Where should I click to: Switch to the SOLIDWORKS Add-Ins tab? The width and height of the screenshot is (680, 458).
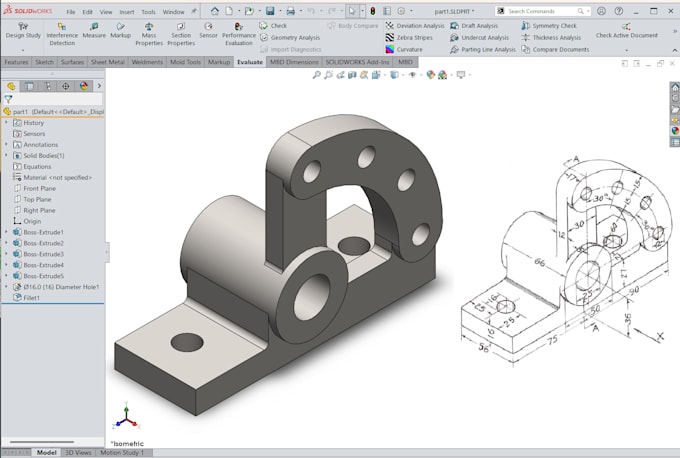(x=357, y=62)
